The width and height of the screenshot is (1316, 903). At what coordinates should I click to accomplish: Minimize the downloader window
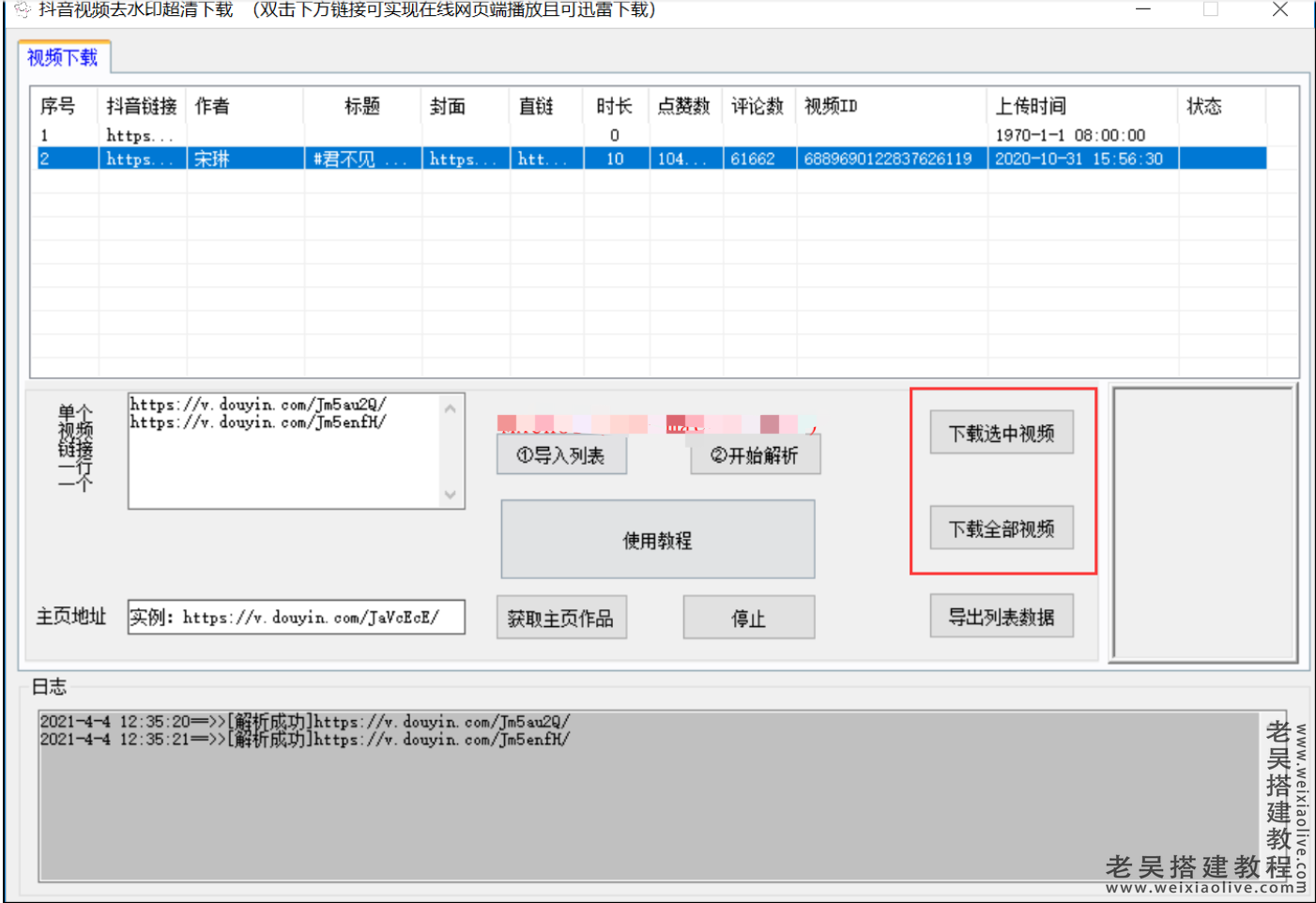pos(1142,9)
